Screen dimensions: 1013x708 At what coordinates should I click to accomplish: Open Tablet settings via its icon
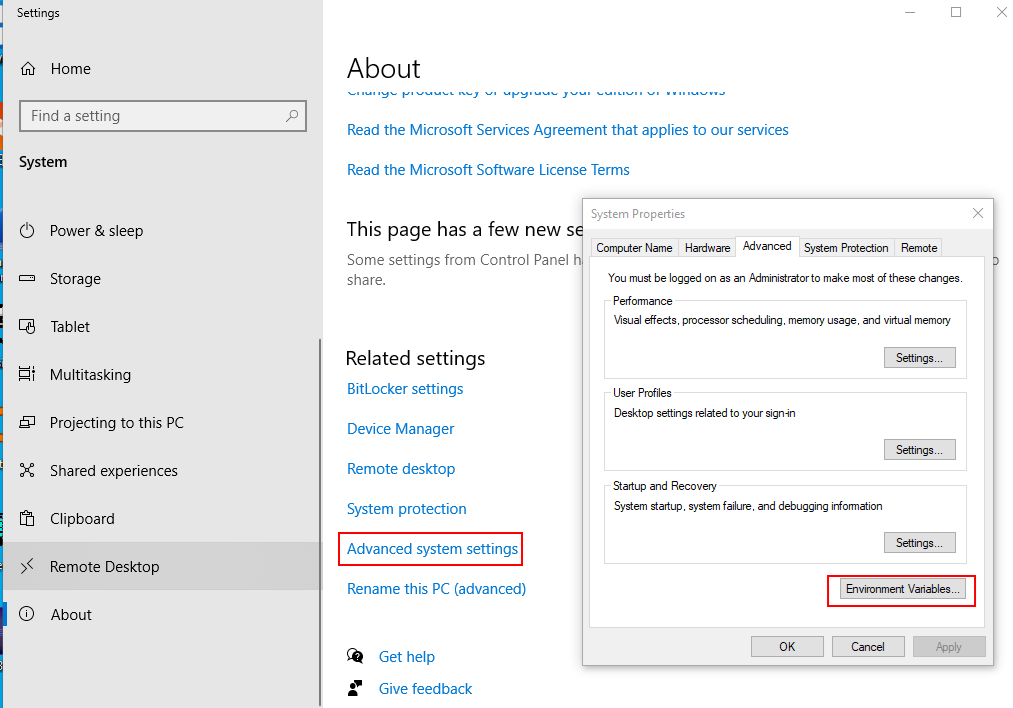coord(27,326)
